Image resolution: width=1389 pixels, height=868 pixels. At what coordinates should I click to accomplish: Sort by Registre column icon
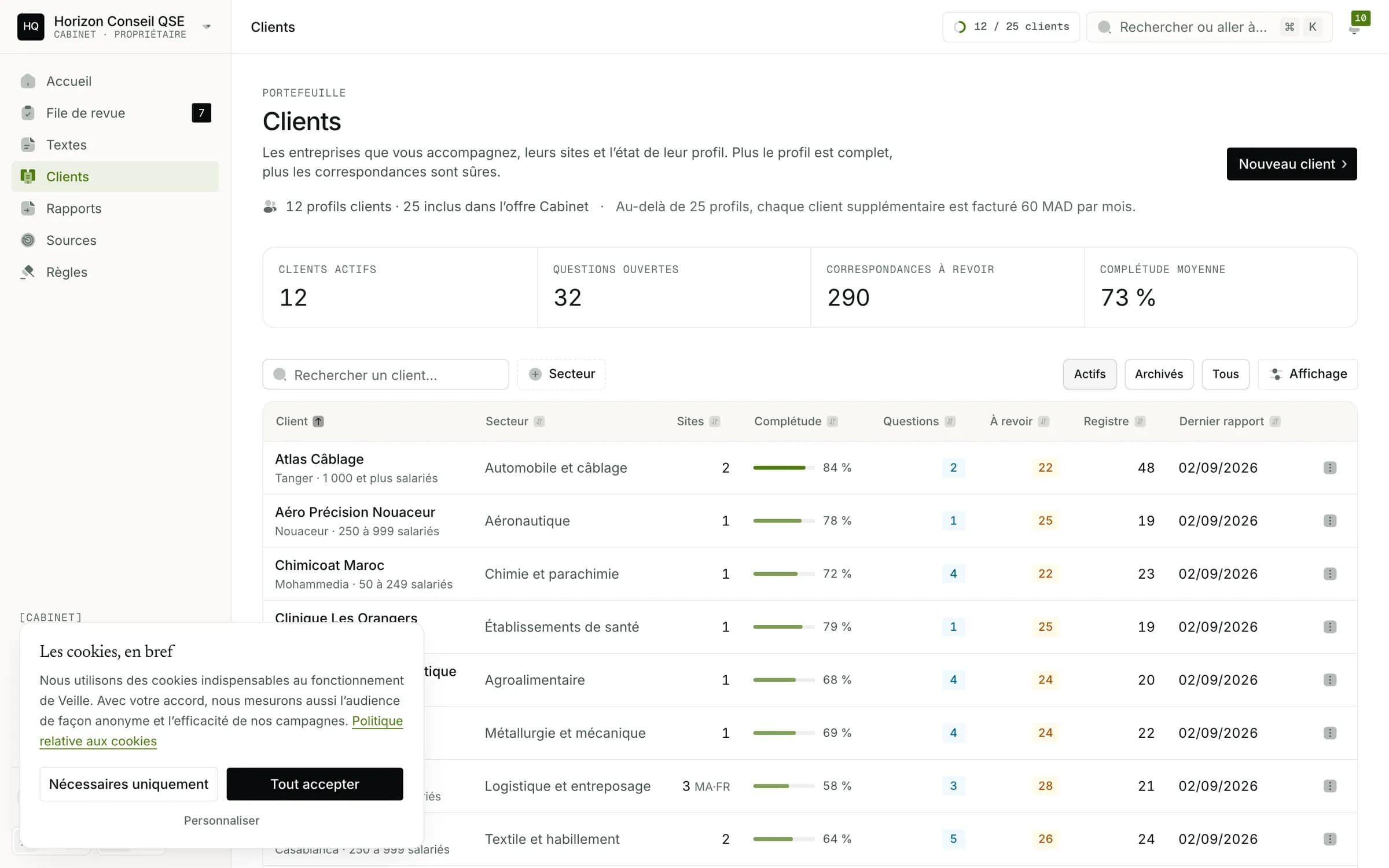click(1140, 421)
